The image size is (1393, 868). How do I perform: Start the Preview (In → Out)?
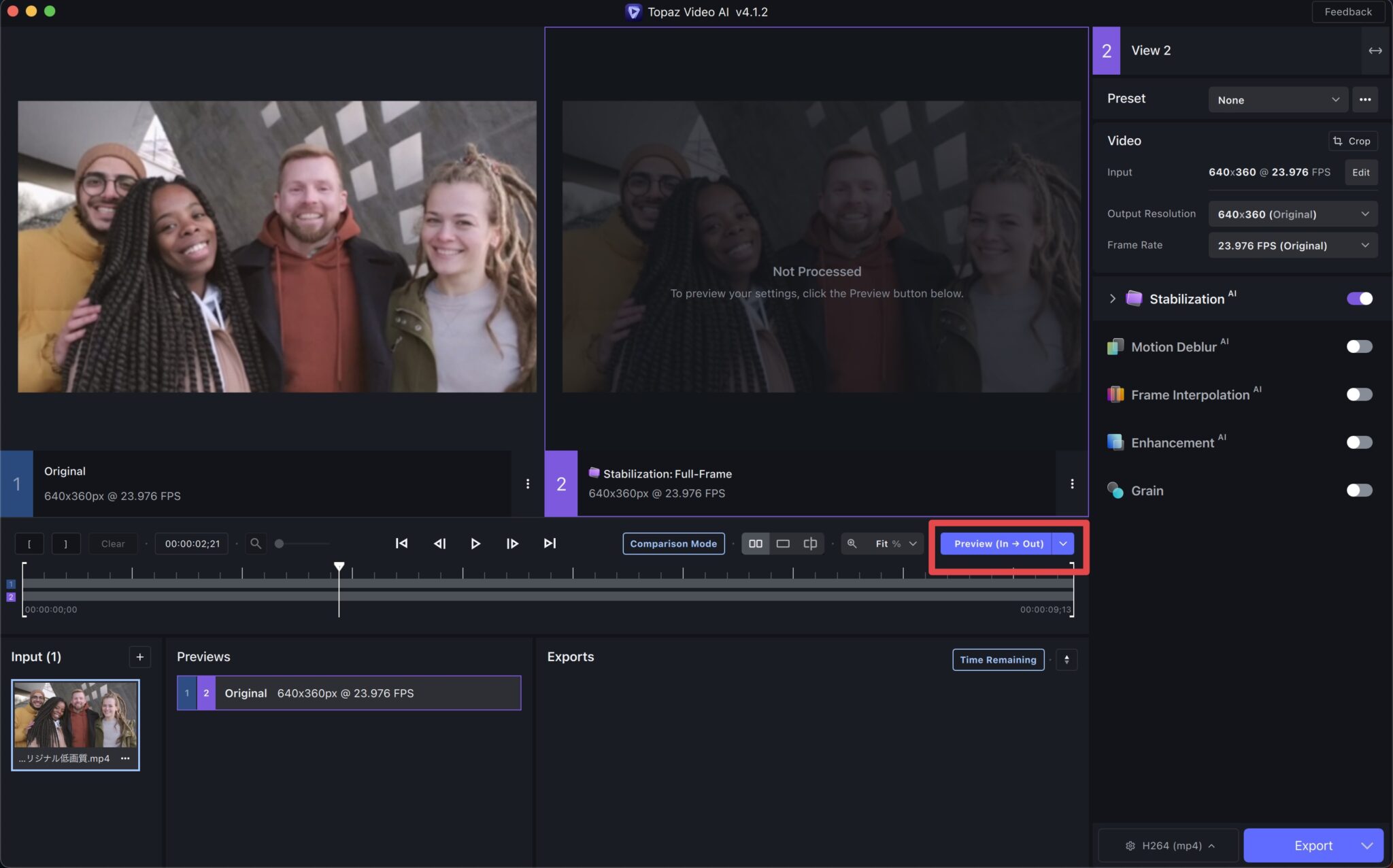(x=998, y=544)
